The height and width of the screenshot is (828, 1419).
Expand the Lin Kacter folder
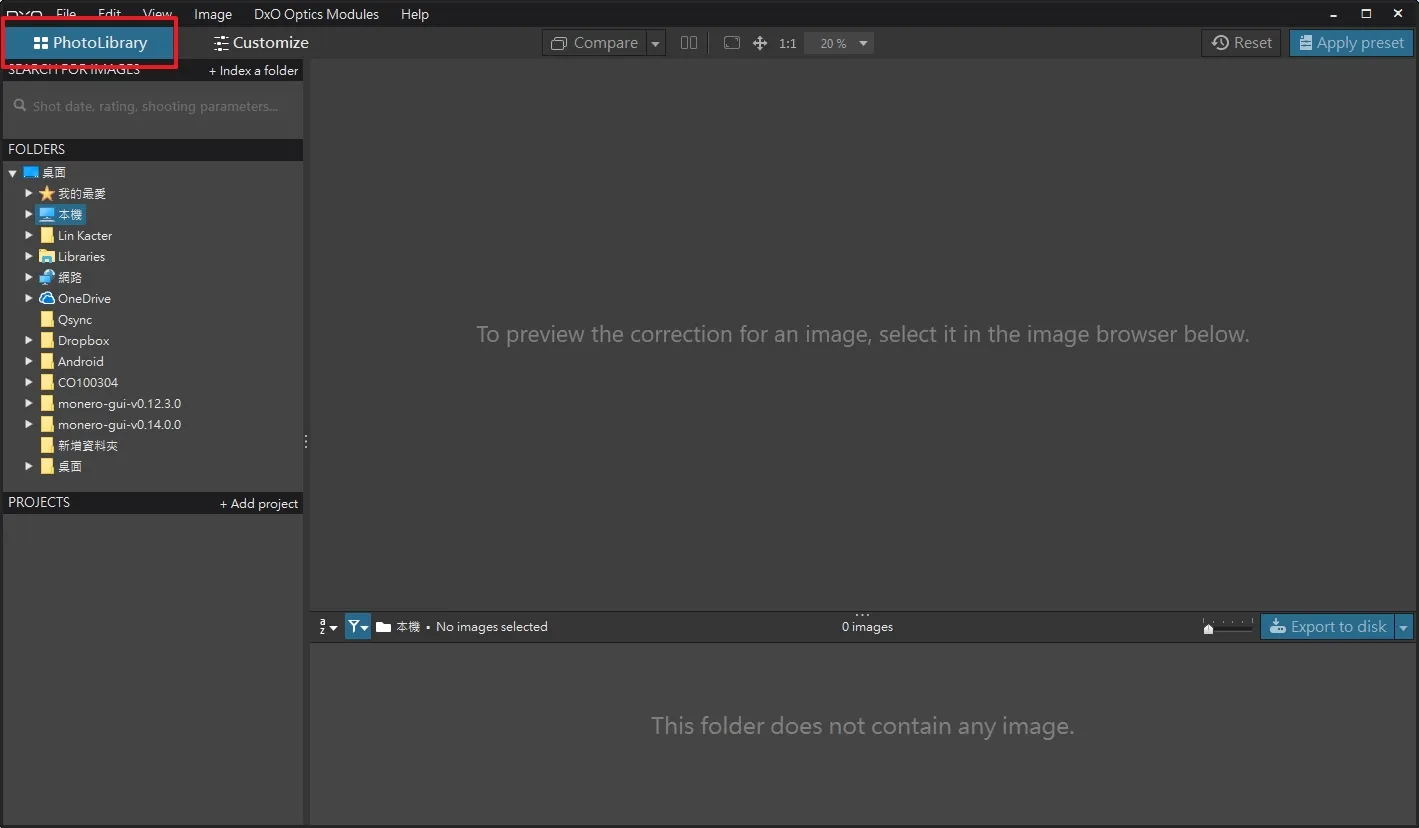[29, 236]
